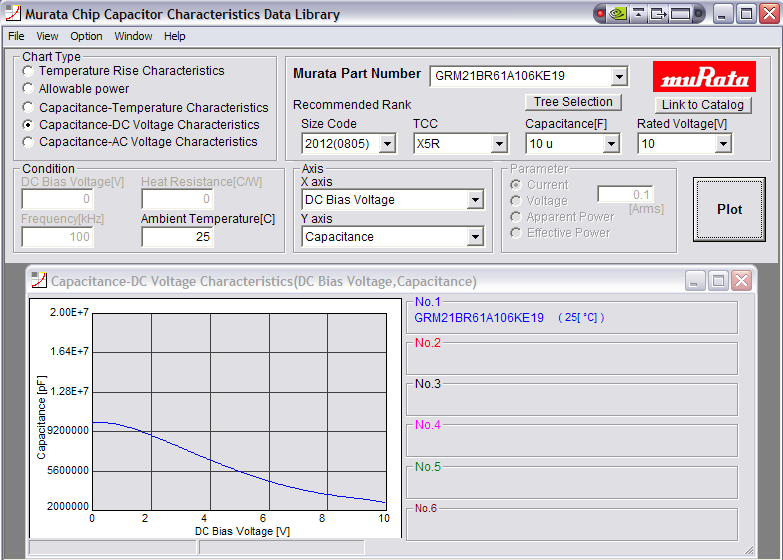Screen dimensions: 783x560
Task: Open the Rated Voltage[V] dropdown
Action: pyautogui.click(x=723, y=144)
